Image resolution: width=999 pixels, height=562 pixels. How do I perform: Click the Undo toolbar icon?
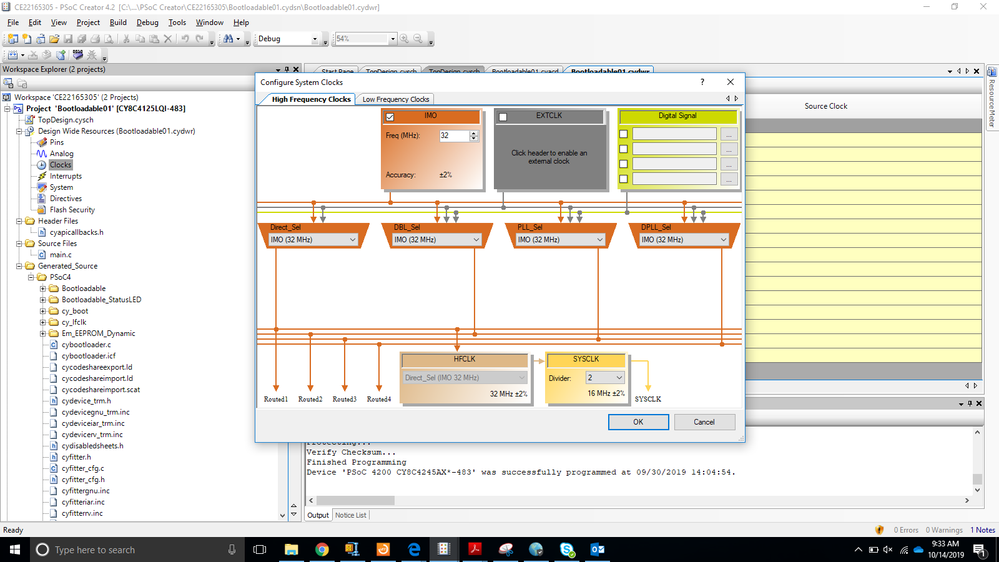tap(185, 39)
